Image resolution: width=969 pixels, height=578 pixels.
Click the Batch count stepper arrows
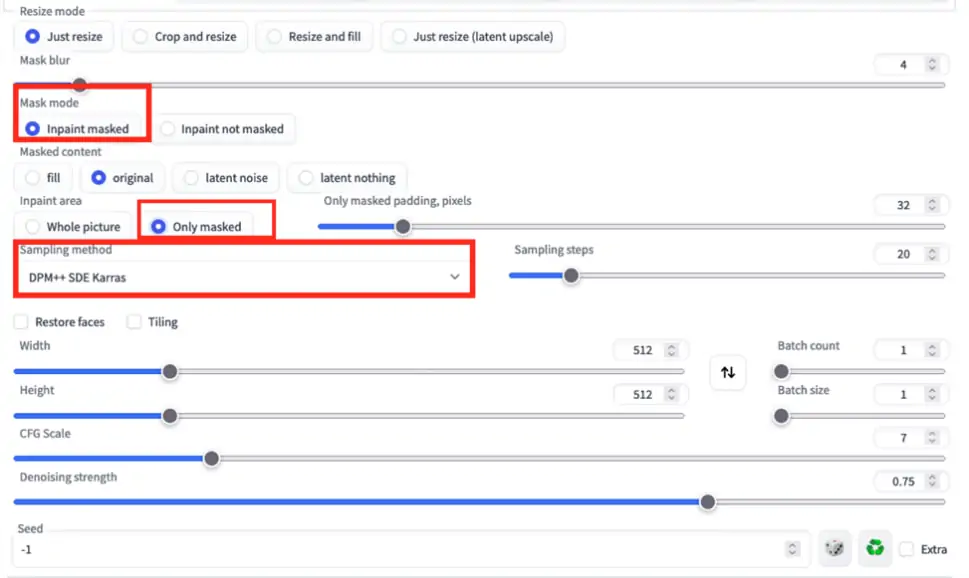[932, 351]
